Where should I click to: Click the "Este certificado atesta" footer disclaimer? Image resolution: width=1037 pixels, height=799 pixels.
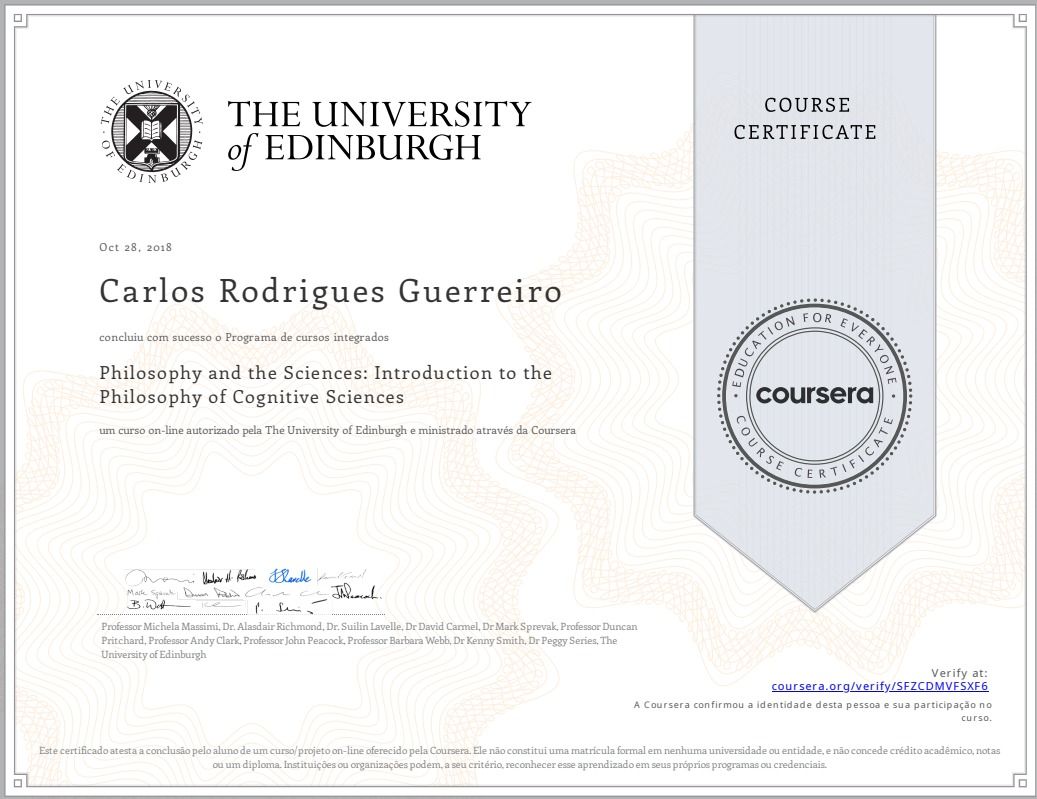click(519, 757)
